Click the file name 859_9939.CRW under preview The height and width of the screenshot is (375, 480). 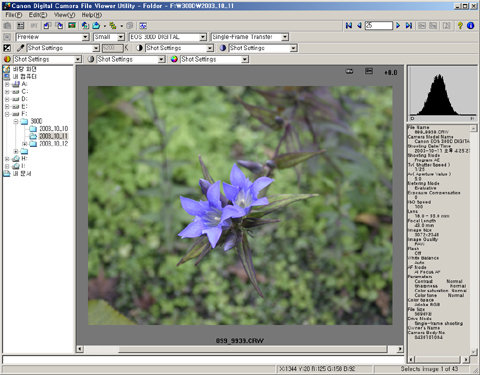(240, 341)
